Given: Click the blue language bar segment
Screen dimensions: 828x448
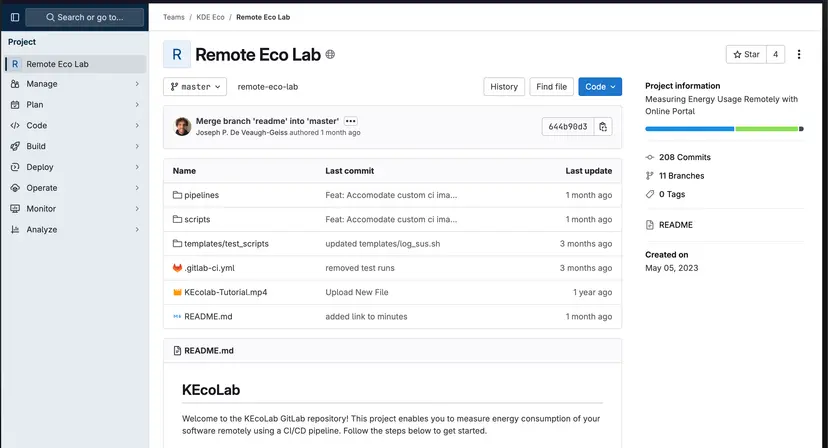Looking at the screenshot, I should click(689, 129).
